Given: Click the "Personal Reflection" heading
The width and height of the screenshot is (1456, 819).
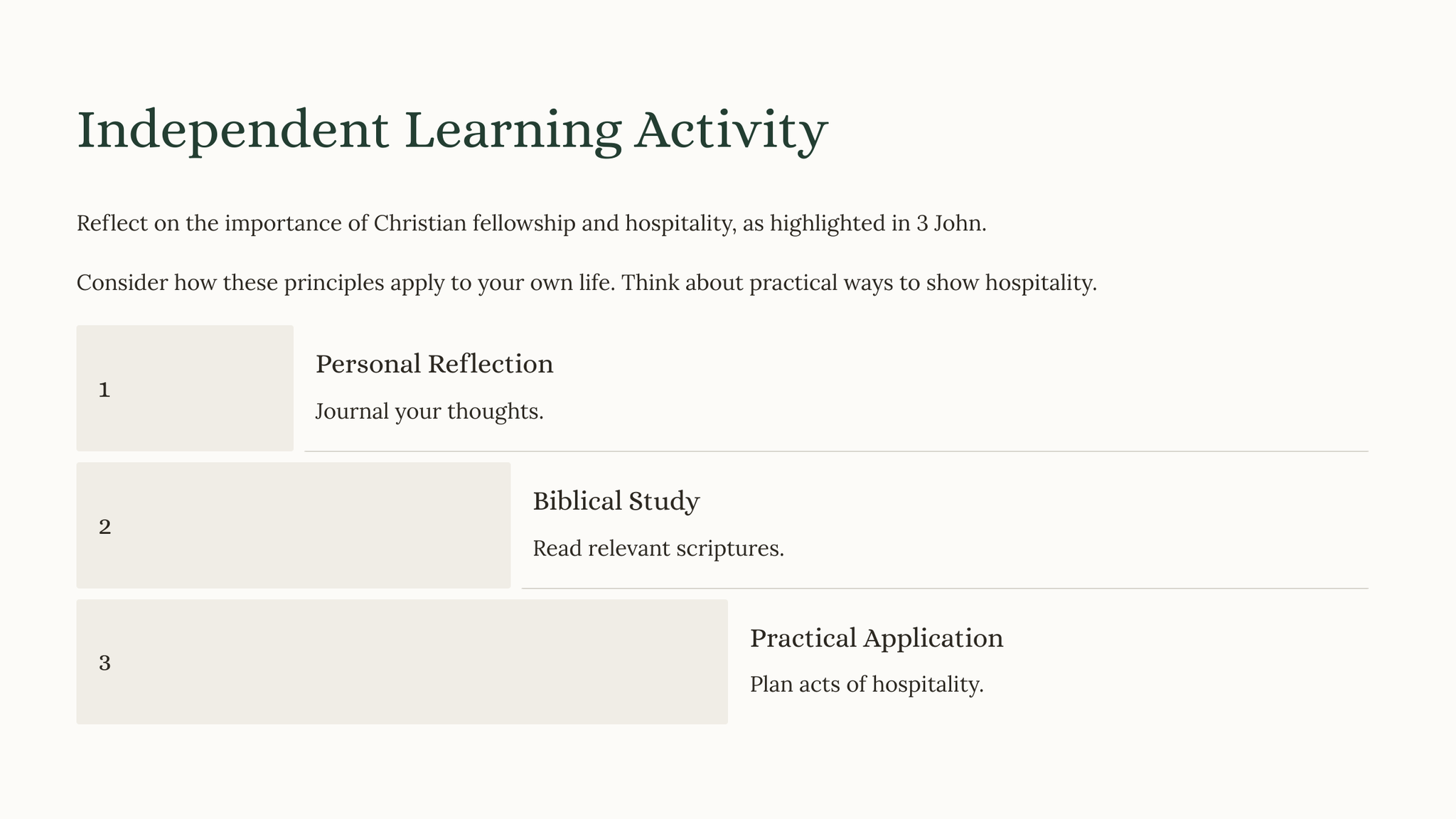Looking at the screenshot, I should [434, 364].
